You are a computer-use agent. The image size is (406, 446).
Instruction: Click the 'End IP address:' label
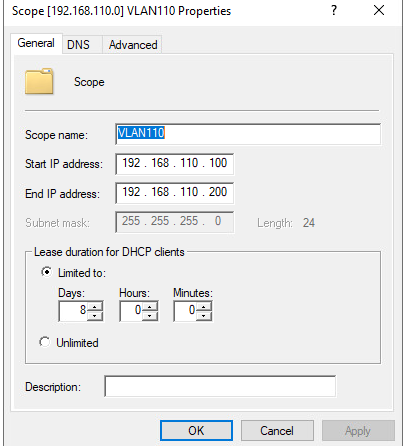[62, 194]
